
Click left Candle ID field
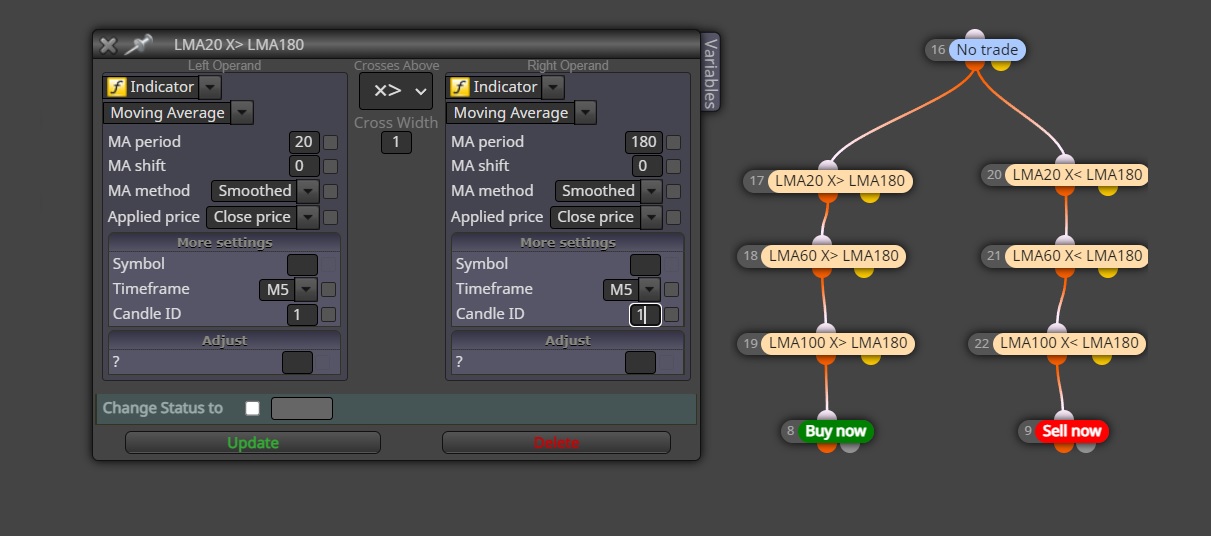(x=301, y=314)
